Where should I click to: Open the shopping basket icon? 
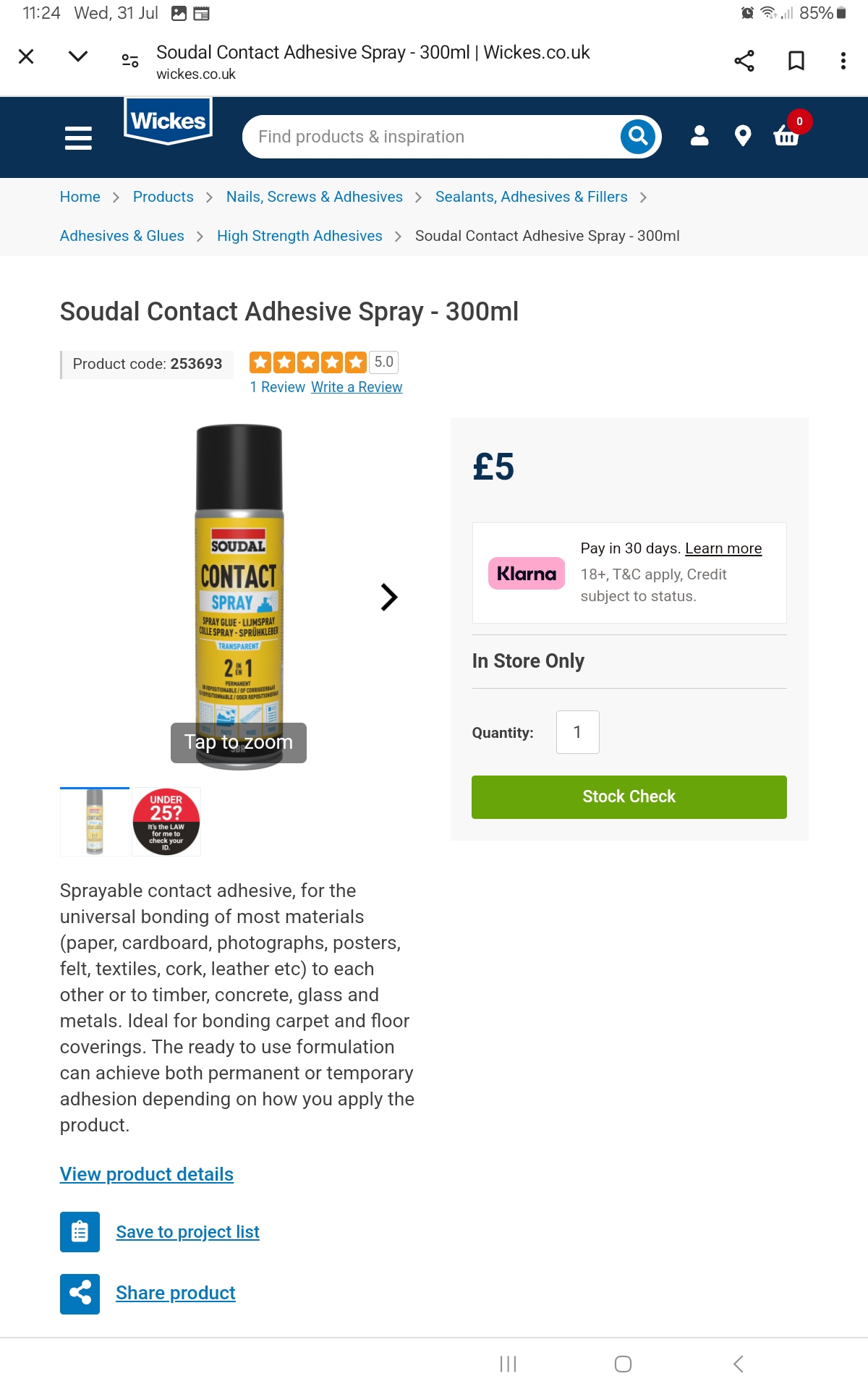pyautogui.click(x=787, y=135)
